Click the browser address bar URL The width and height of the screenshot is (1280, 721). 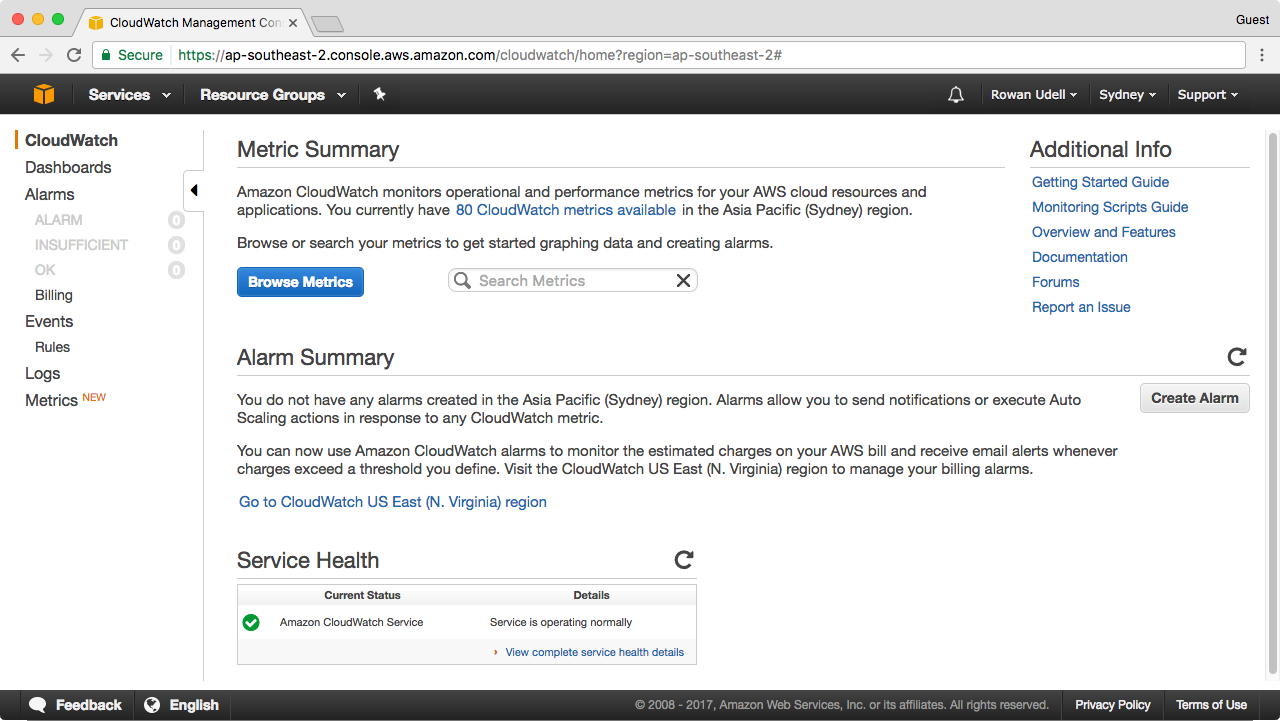[480, 55]
